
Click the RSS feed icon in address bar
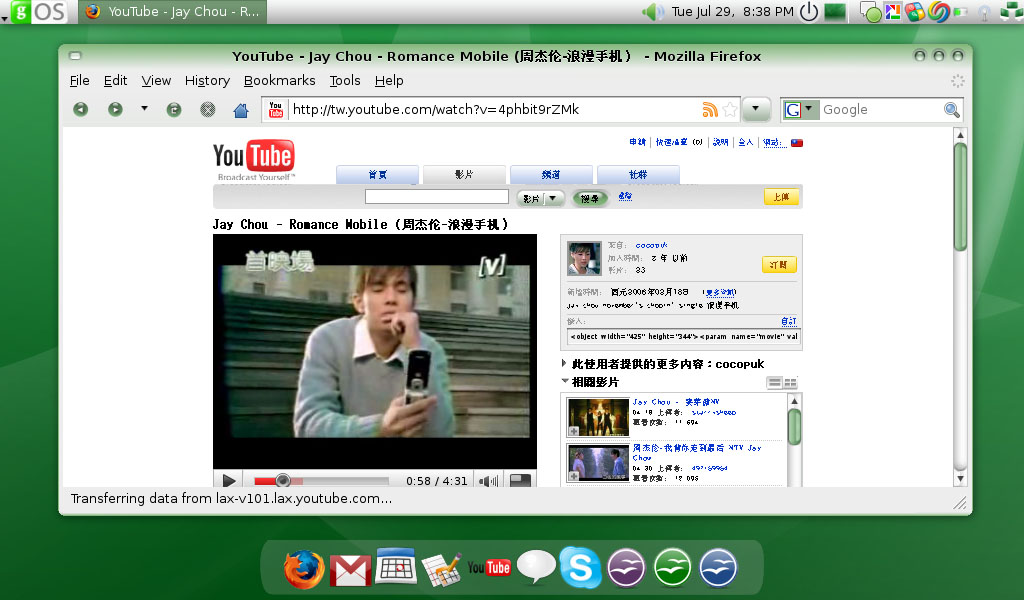coord(710,110)
